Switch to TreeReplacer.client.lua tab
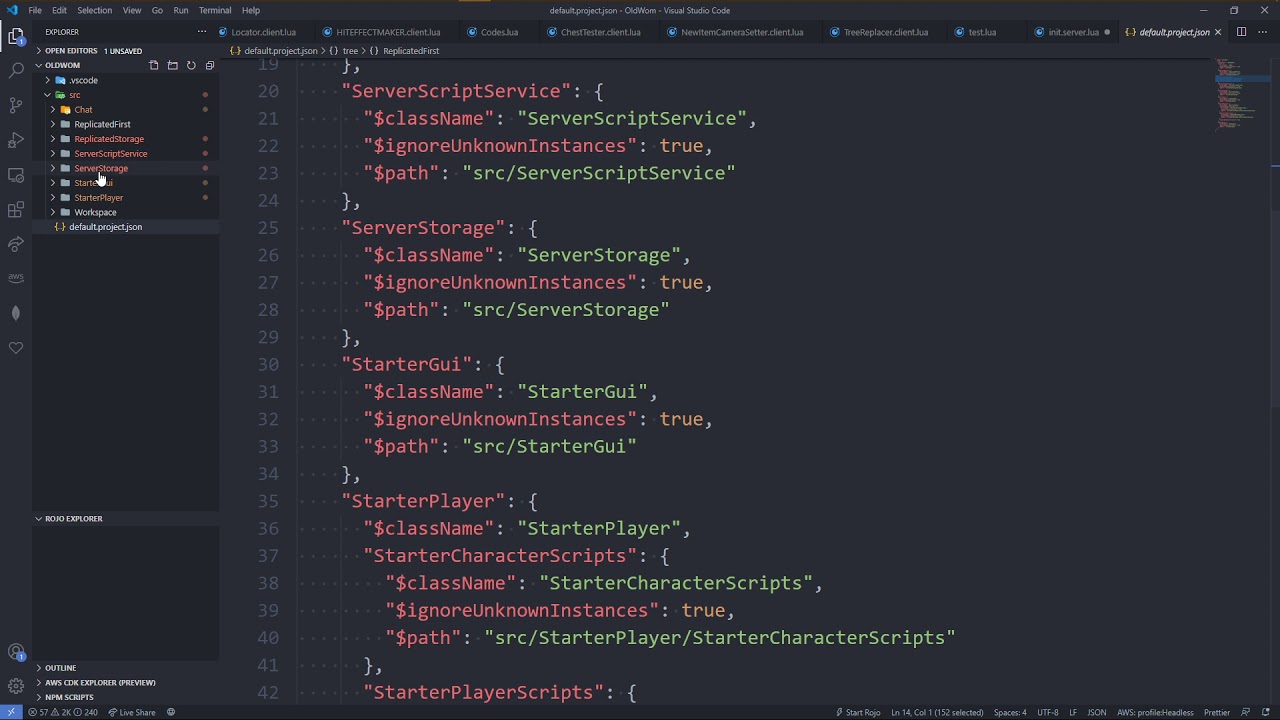The width and height of the screenshot is (1280, 720). coord(885,32)
